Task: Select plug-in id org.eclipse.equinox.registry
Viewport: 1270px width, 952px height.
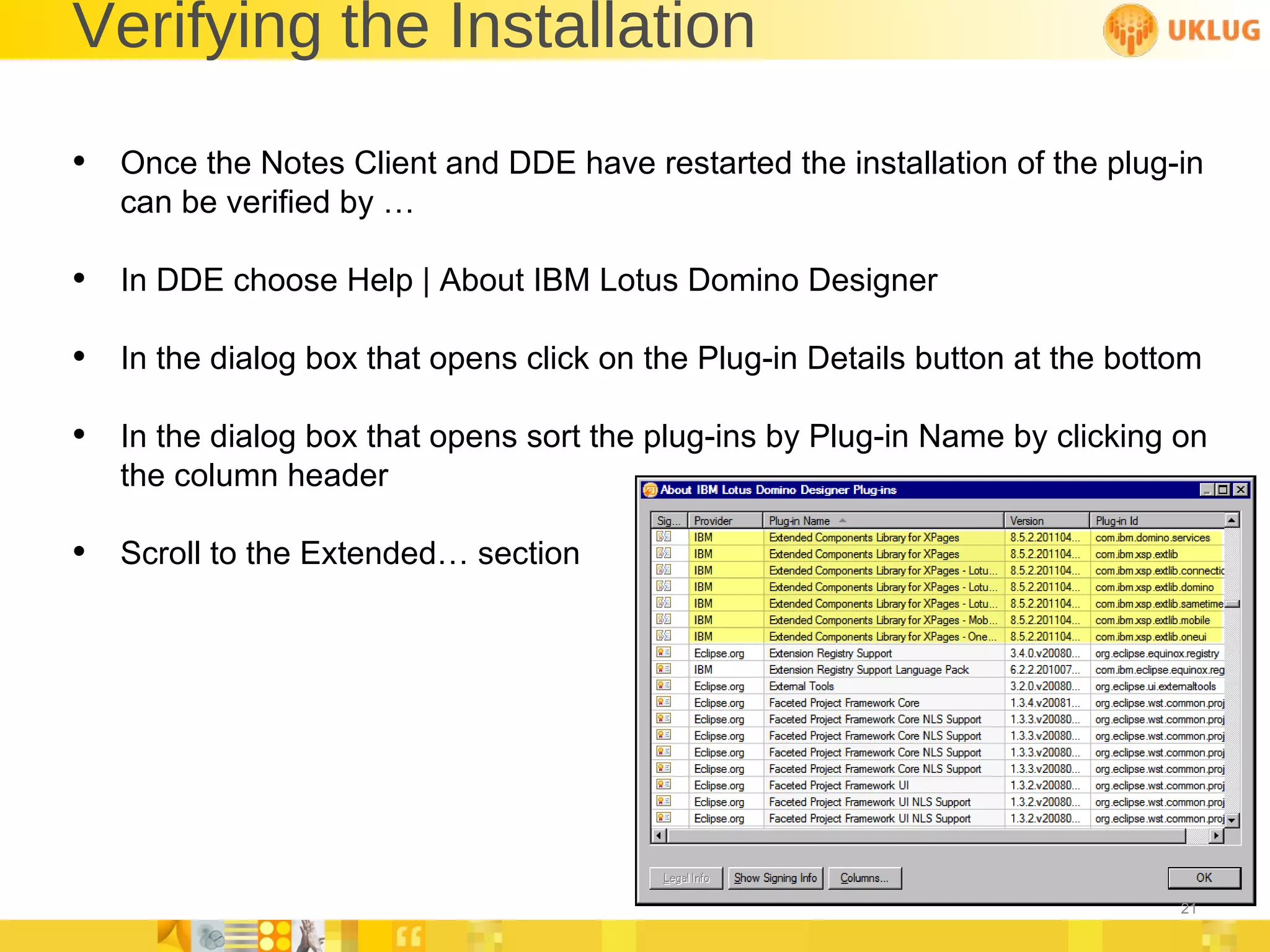Action: click(x=1157, y=653)
